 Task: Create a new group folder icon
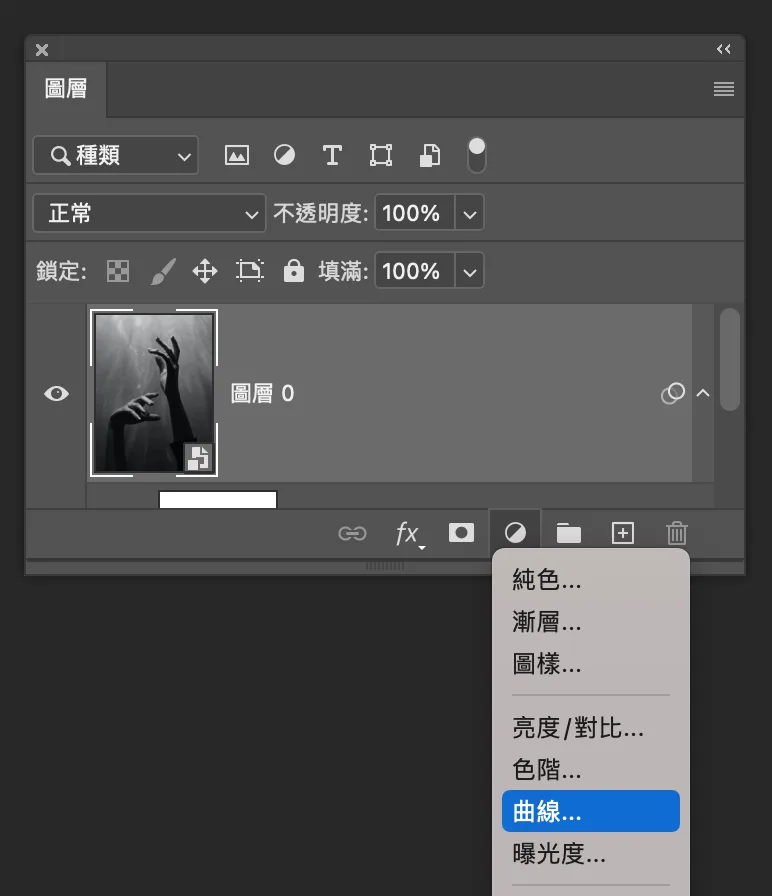click(x=569, y=533)
